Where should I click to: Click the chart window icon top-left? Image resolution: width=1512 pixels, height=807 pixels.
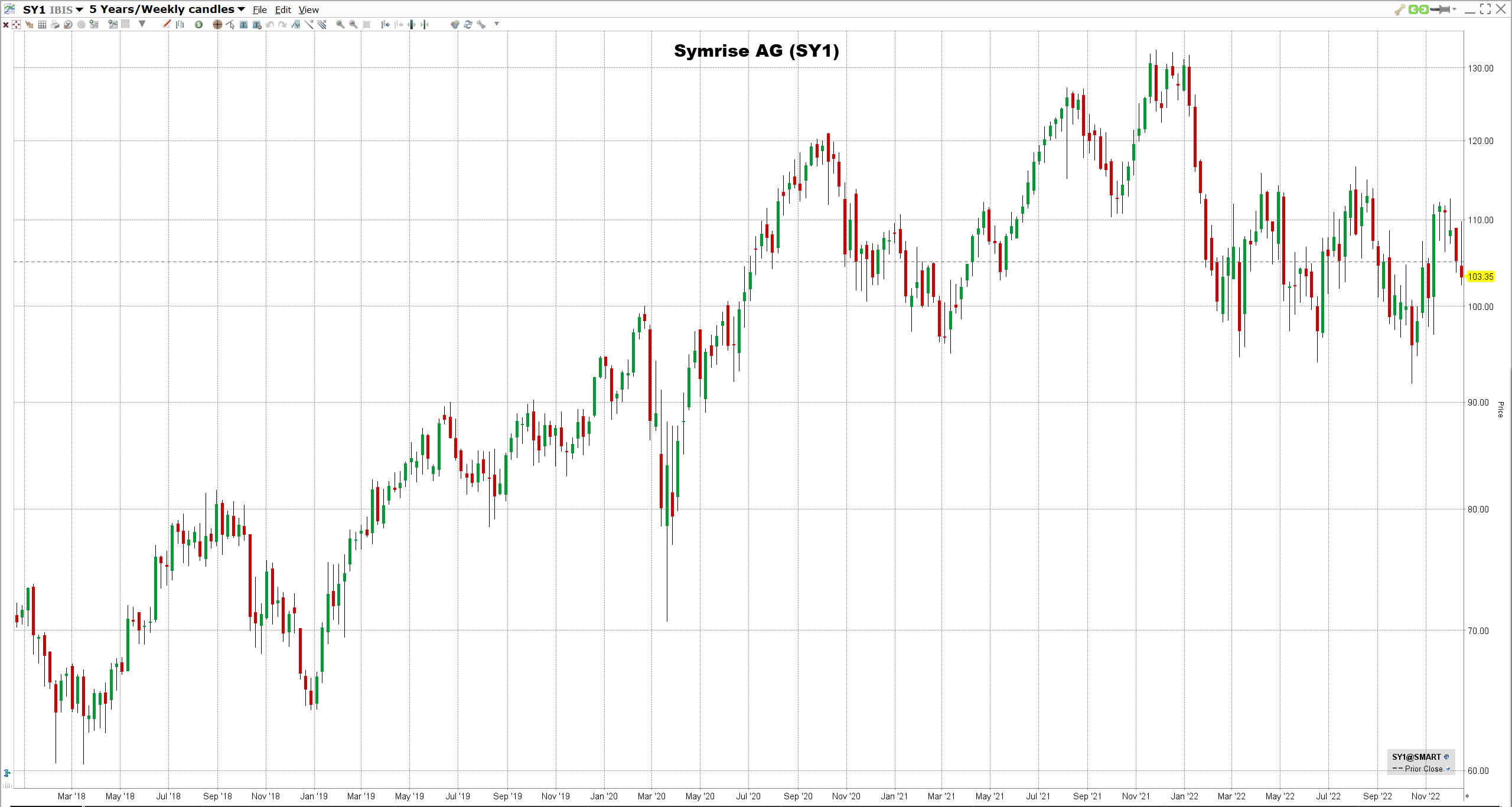pyautogui.click(x=9, y=9)
